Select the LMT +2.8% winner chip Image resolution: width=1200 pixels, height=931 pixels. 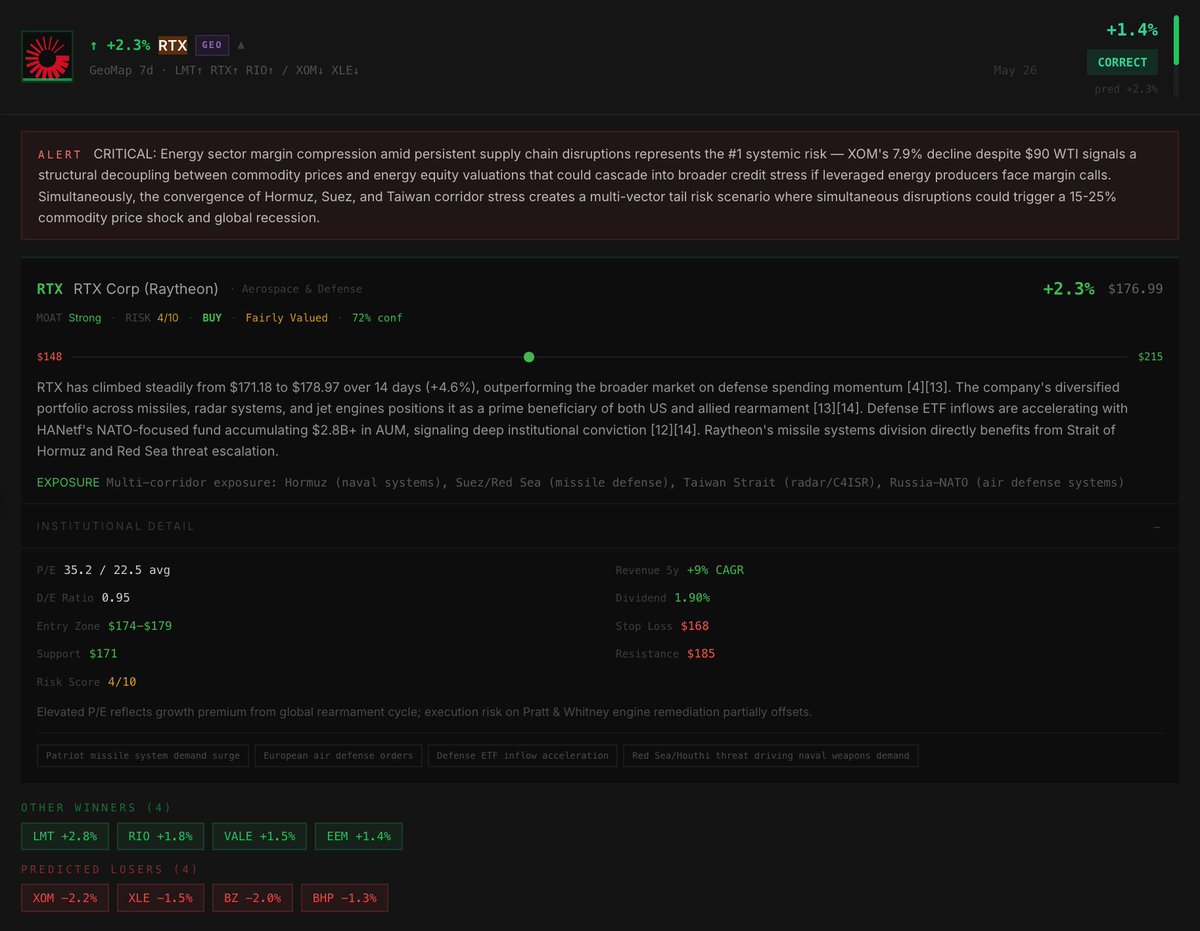click(x=64, y=836)
